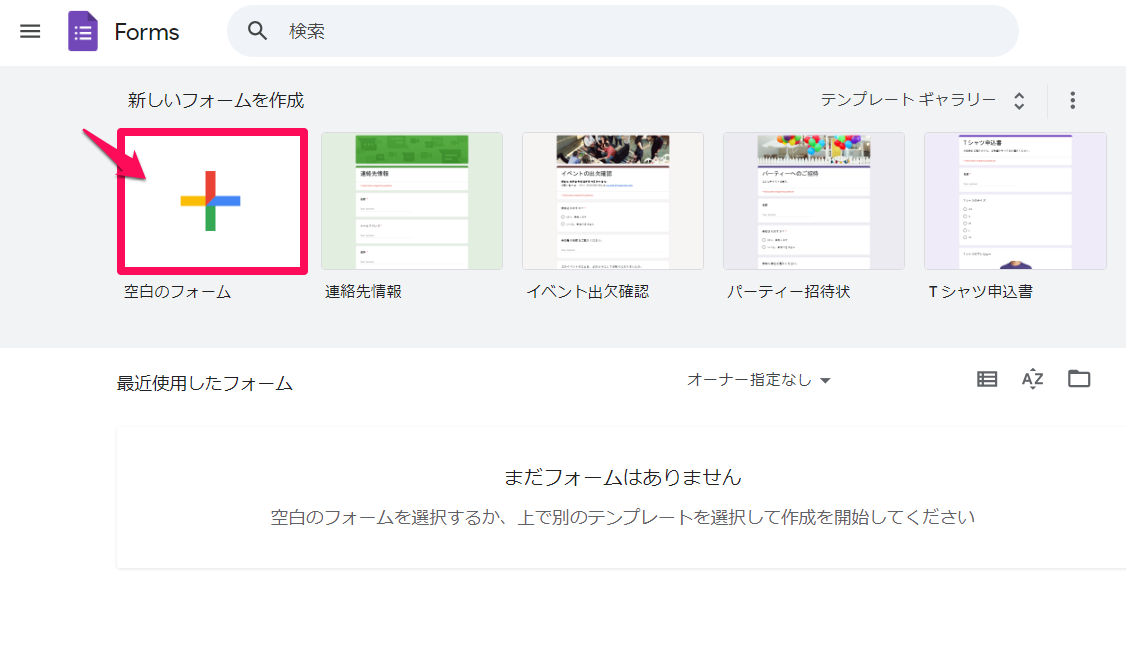Viewport: 1126px width, 648px height.
Task: Focus the 検索 search field
Action: tap(623, 31)
